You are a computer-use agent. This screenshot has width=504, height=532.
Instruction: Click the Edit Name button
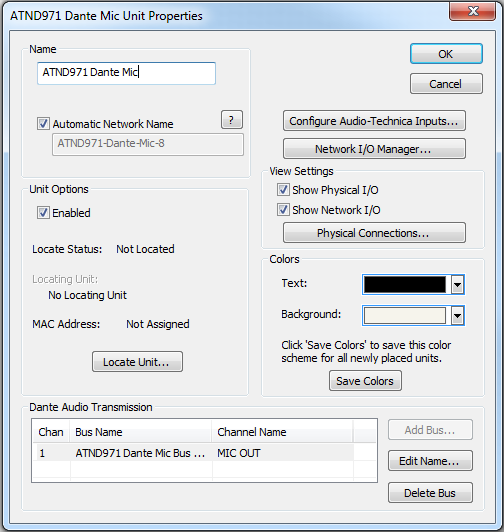tap(430, 461)
